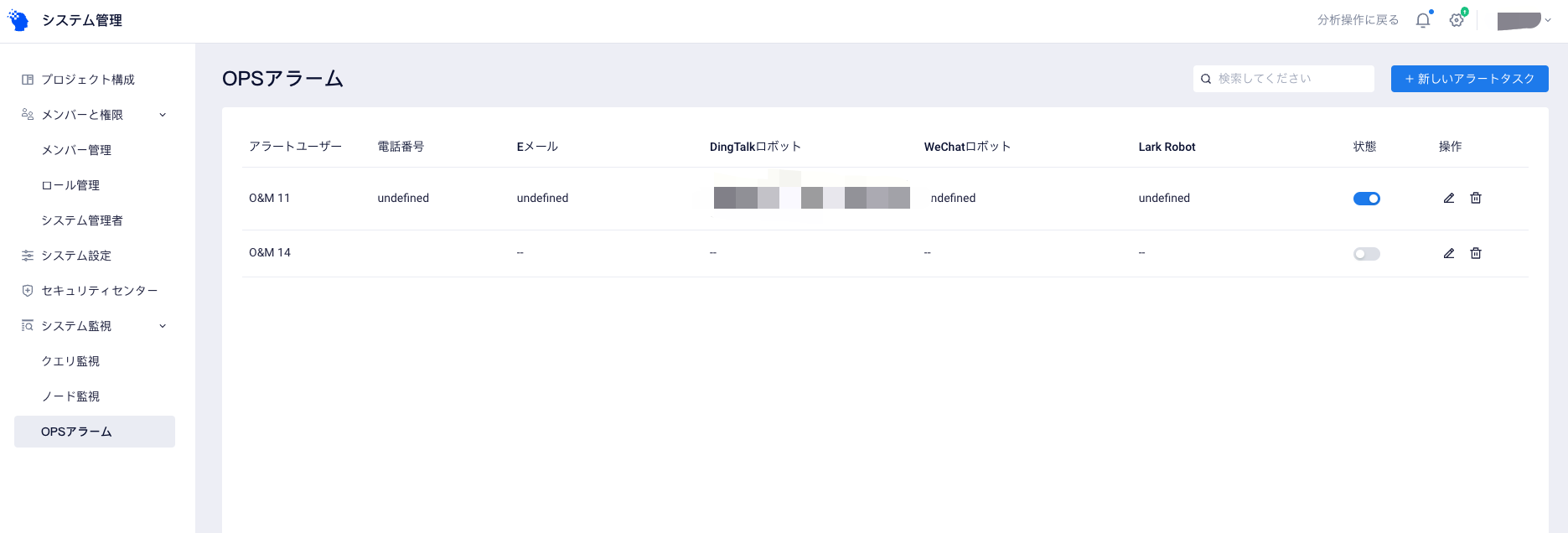Click the メンバーと権限 people icon
Viewport: 1568px width, 533px height.
[x=28, y=115]
